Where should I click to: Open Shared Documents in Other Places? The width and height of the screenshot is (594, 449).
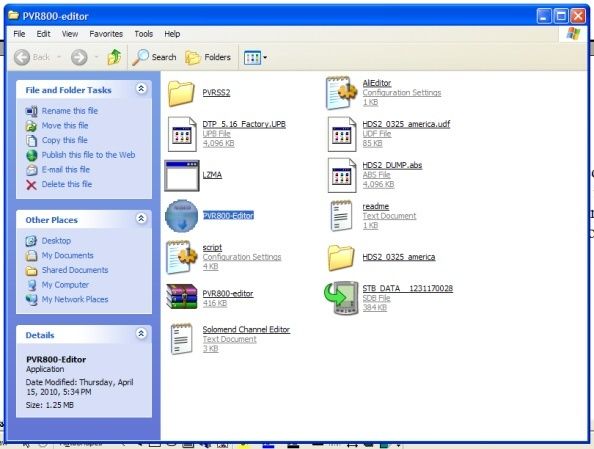pos(75,270)
